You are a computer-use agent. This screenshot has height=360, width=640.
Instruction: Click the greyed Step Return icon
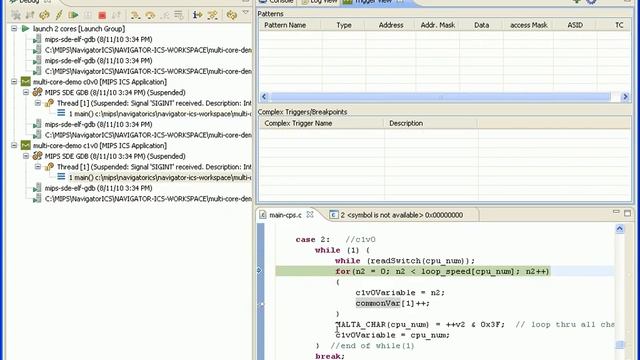[x=164, y=16]
